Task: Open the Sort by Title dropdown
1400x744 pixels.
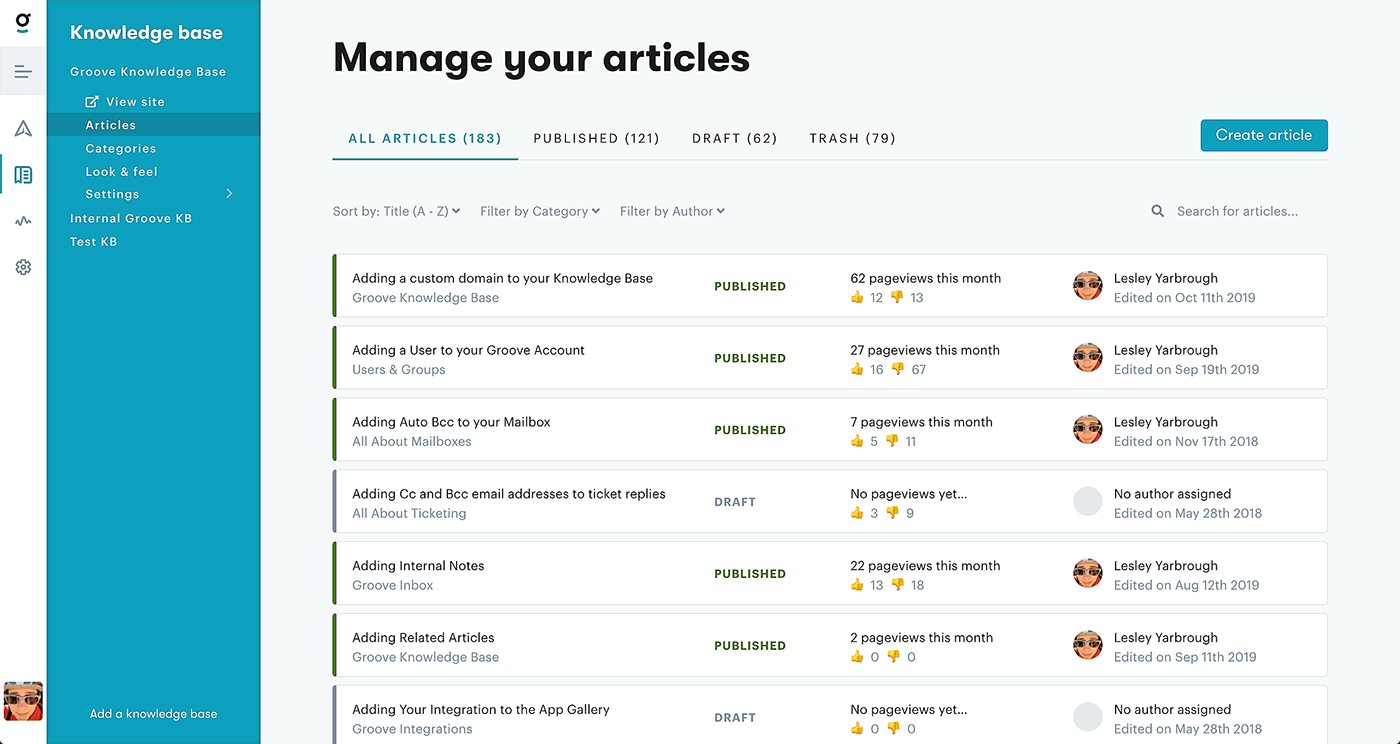Action: [396, 211]
